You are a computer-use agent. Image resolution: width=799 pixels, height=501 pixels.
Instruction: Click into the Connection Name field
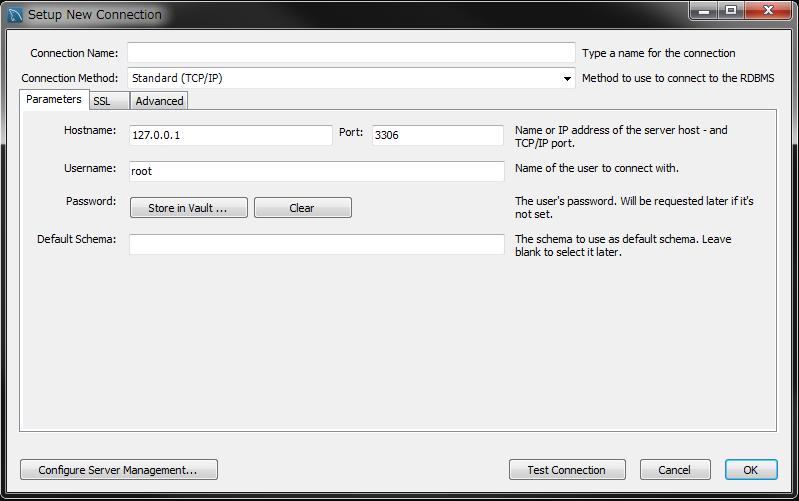pyautogui.click(x=351, y=52)
